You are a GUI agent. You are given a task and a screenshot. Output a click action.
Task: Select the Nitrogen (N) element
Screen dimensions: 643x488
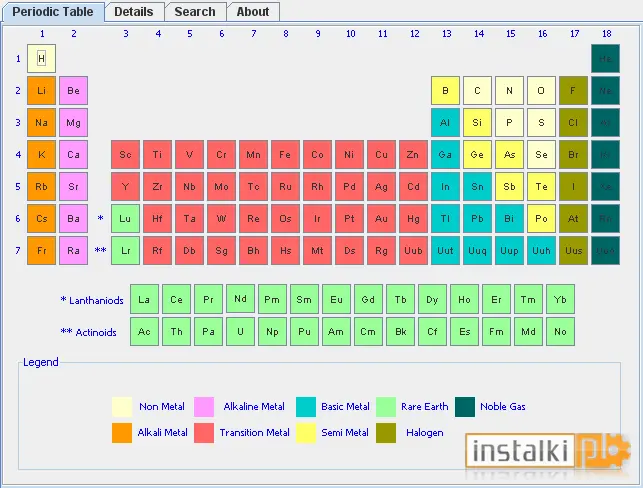pyautogui.click(x=509, y=91)
